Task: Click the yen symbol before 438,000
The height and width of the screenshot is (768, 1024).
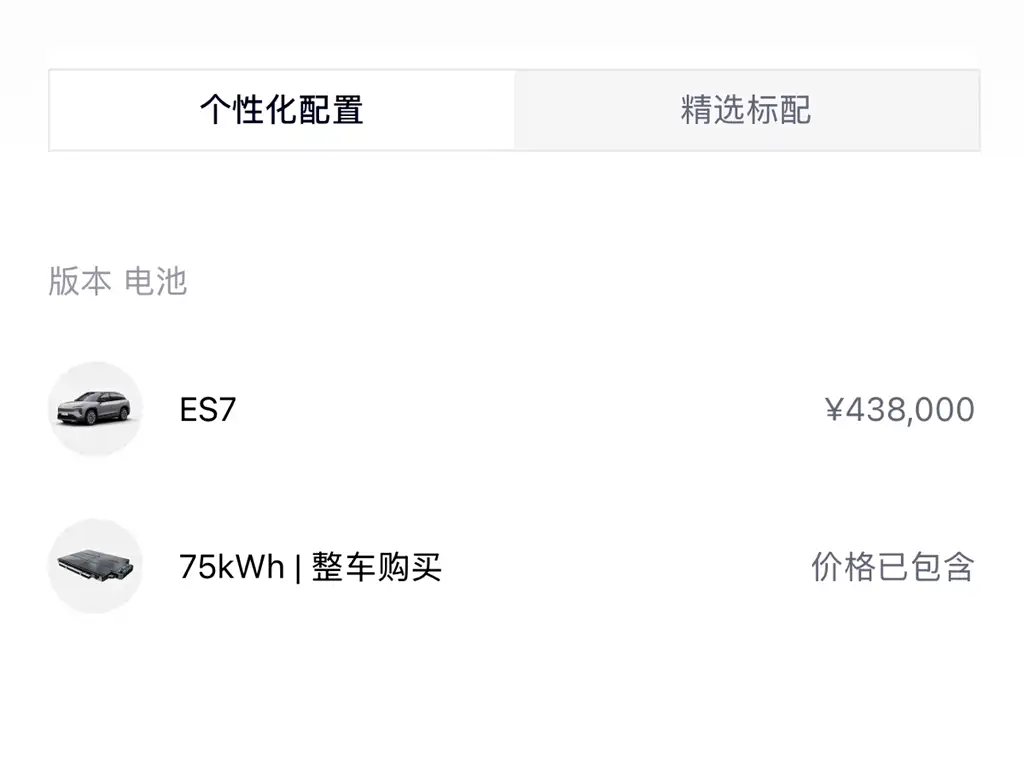Action: pos(834,410)
